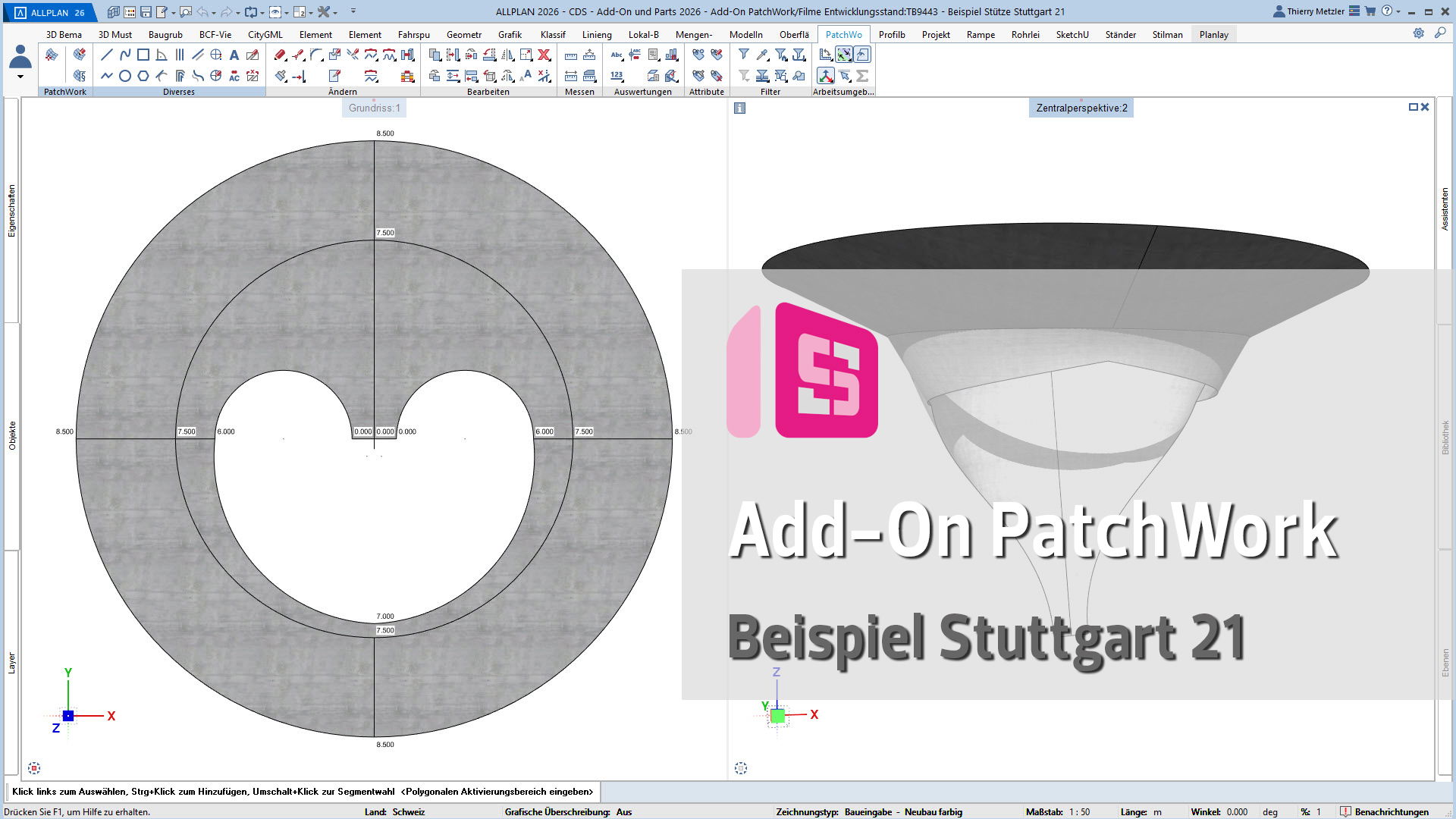The width and height of the screenshot is (1456, 819).
Task: Toggle the highlighted arrows-in-frame button
Action: click(x=844, y=55)
